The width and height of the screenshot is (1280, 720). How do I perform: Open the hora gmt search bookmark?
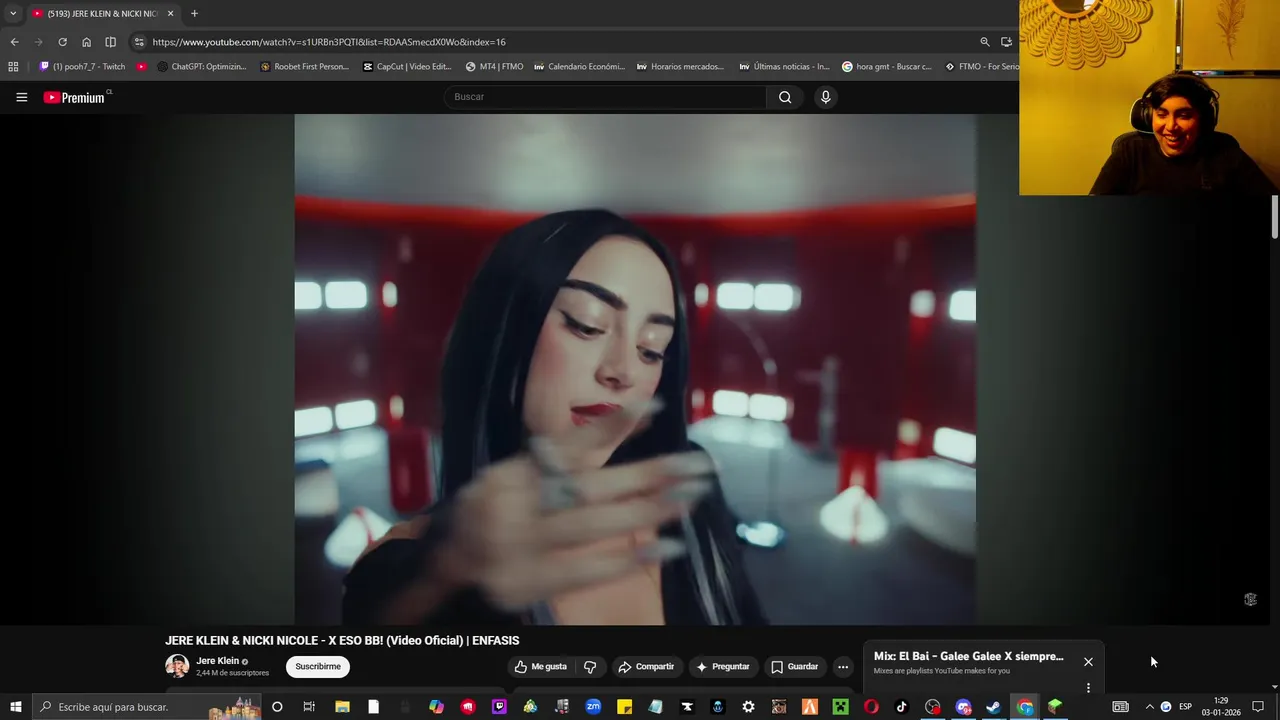click(887, 67)
